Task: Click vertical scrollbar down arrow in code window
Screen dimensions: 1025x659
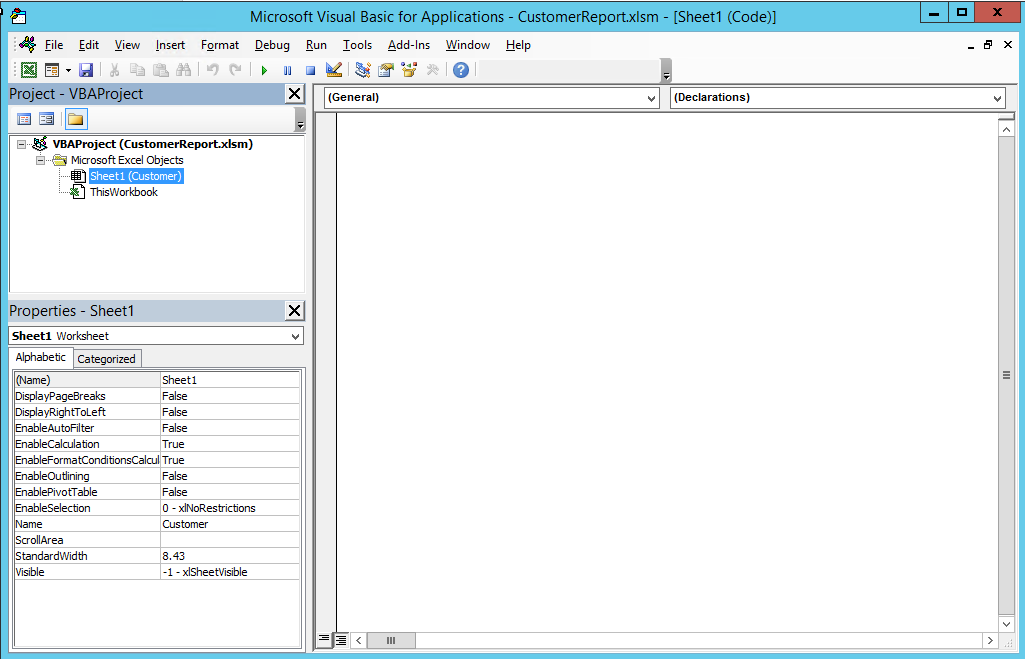Action: tap(1007, 624)
